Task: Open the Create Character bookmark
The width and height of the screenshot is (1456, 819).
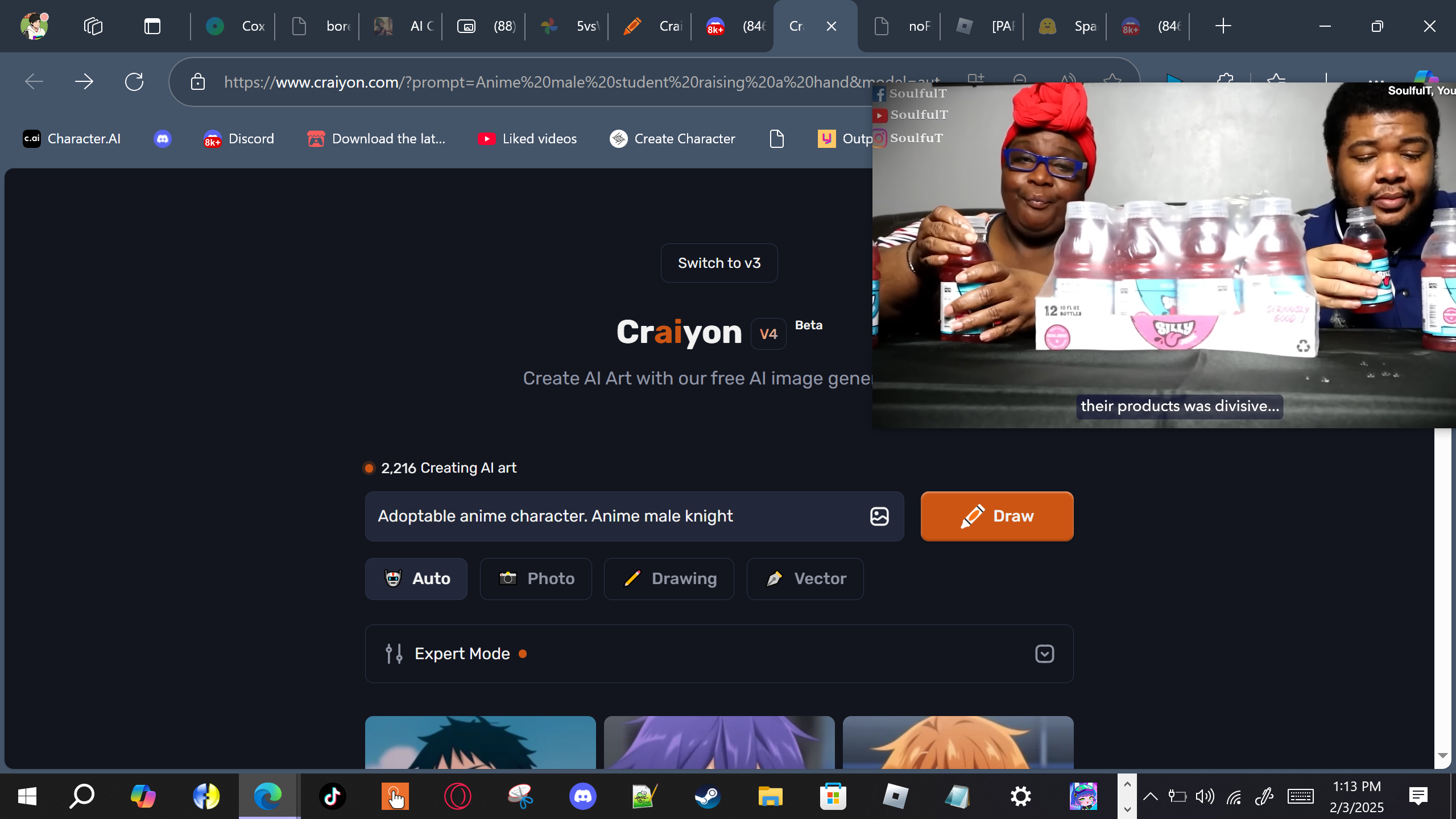Action: [672, 139]
